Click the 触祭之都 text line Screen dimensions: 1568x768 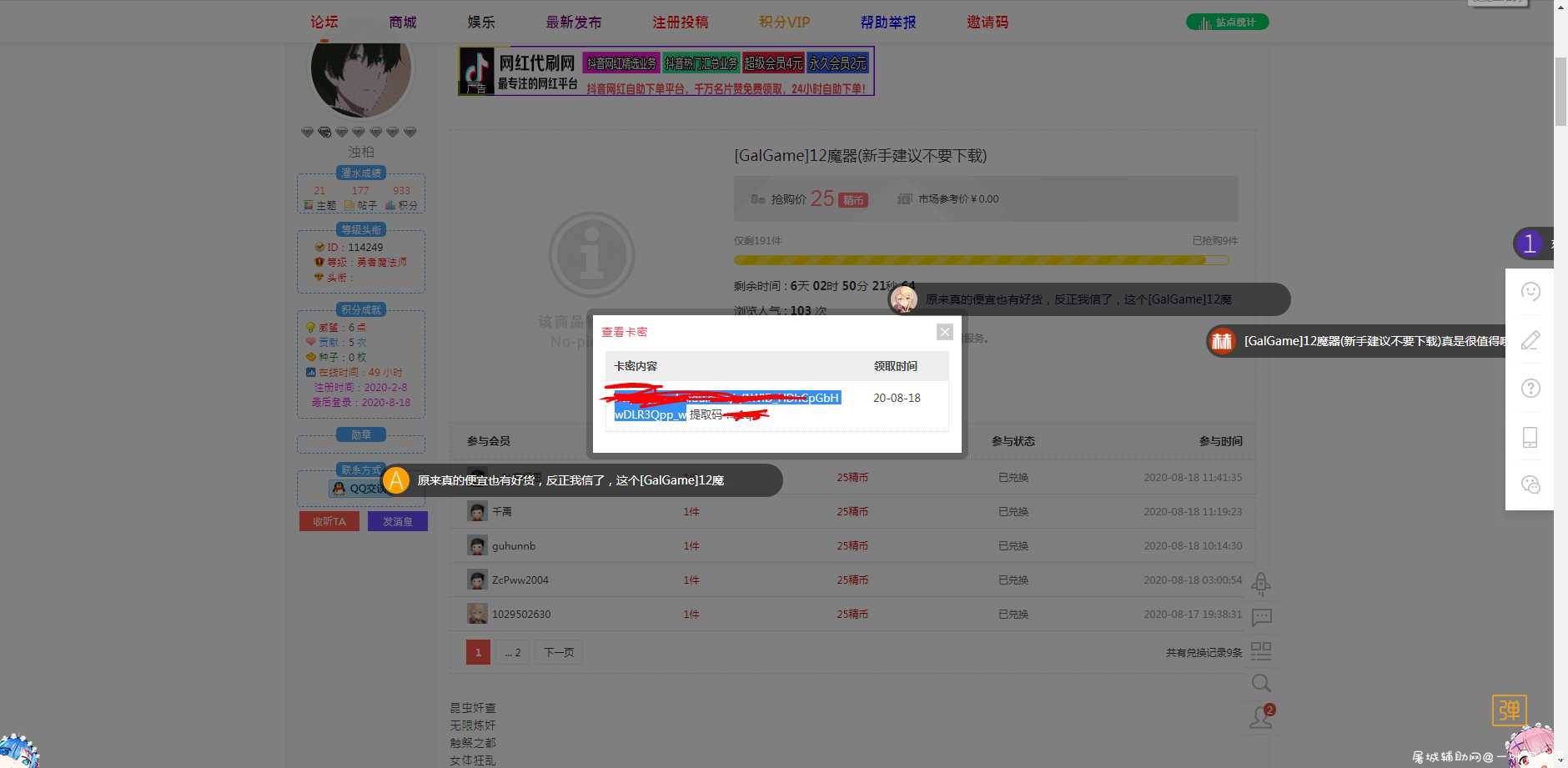[x=473, y=743]
